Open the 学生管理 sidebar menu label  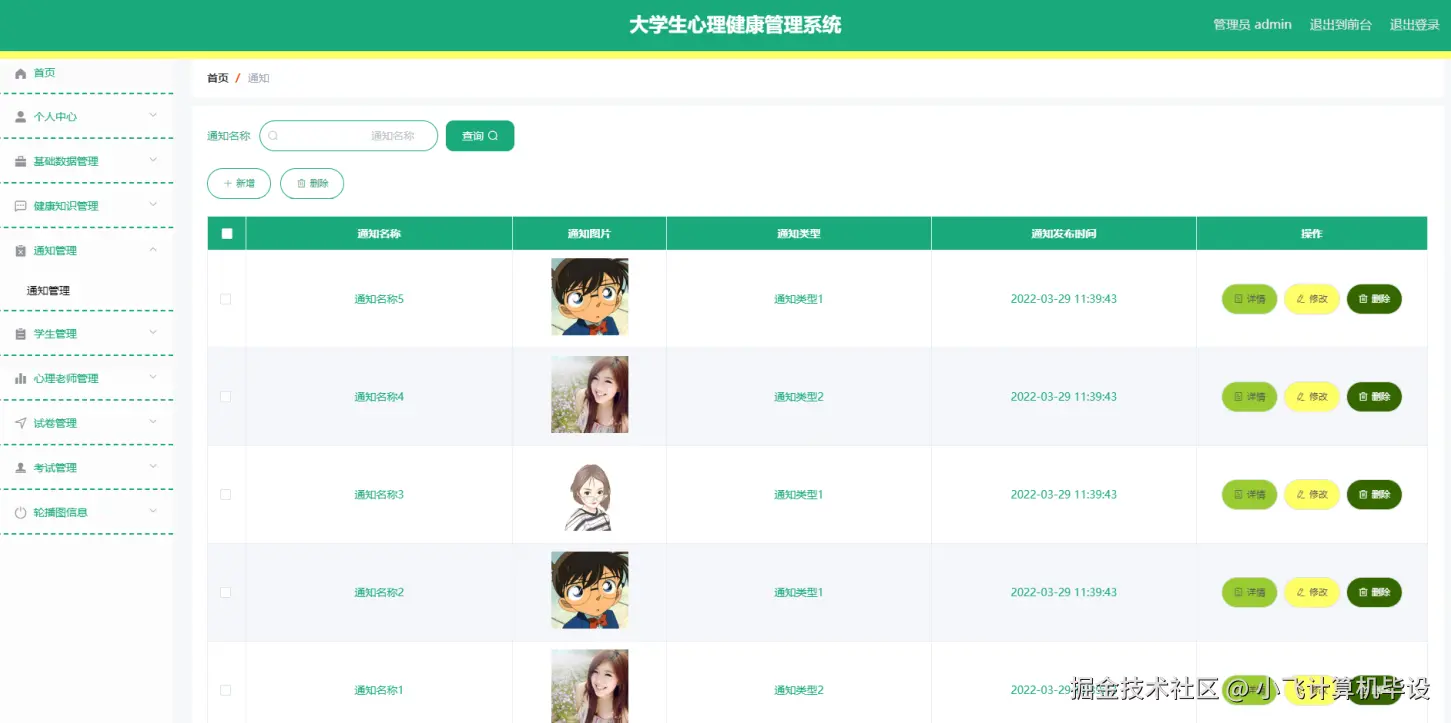(55, 334)
